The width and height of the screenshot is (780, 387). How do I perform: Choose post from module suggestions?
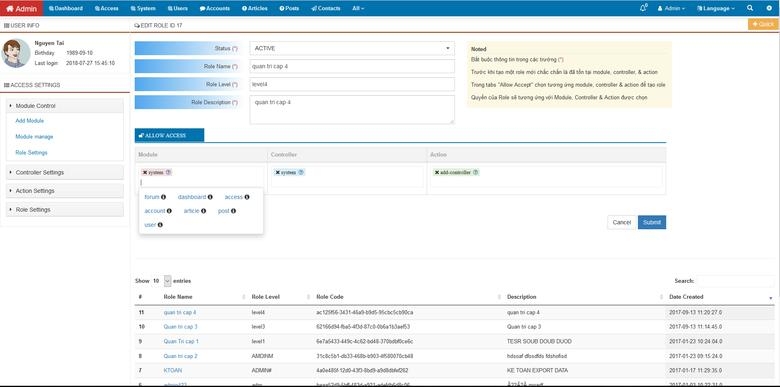[223, 211]
